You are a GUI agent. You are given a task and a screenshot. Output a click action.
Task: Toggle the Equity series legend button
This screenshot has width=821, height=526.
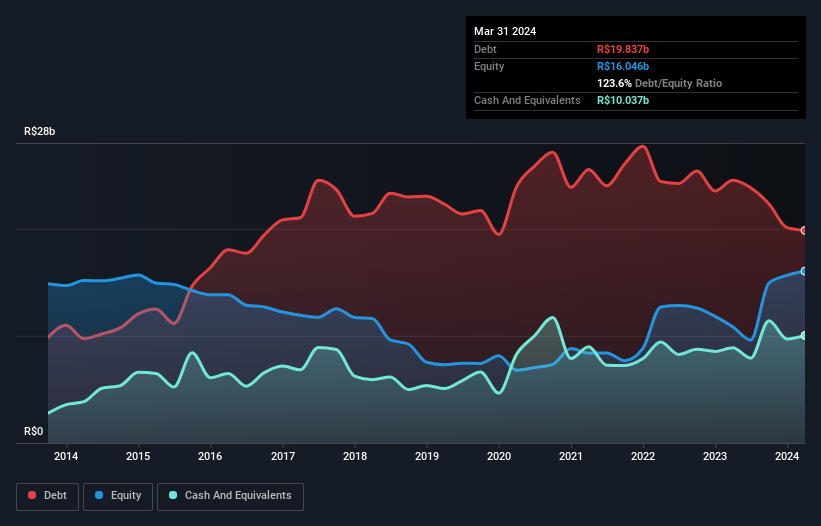(118, 496)
